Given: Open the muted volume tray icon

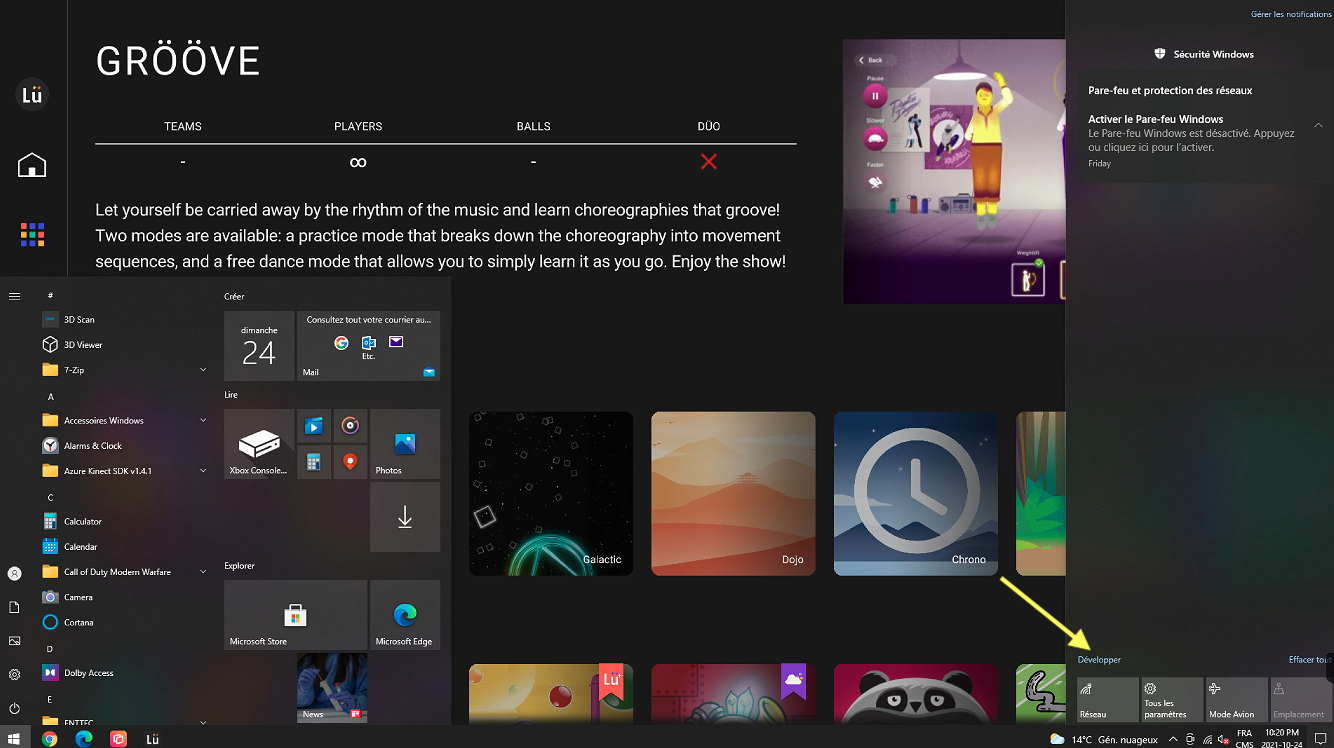Looking at the screenshot, I should (1223, 740).
